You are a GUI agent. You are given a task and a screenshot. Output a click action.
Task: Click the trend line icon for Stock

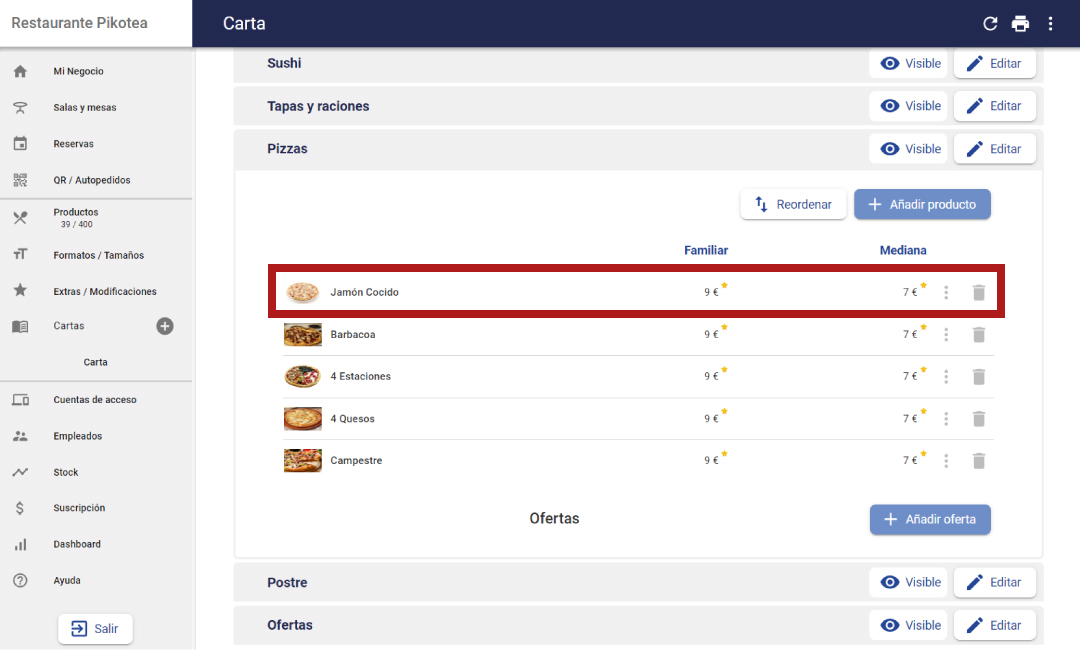(x=20, y=472)
